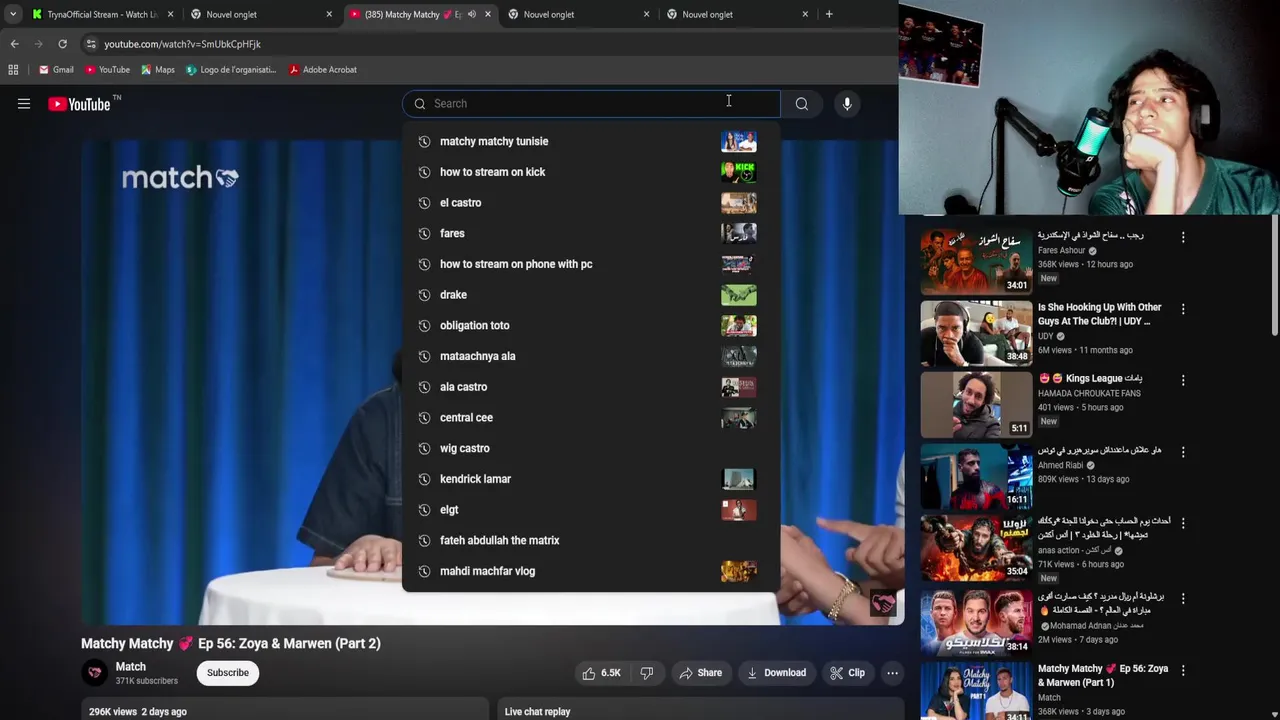
Task: Start voice search with microphone icon
Action: point(847,104)
